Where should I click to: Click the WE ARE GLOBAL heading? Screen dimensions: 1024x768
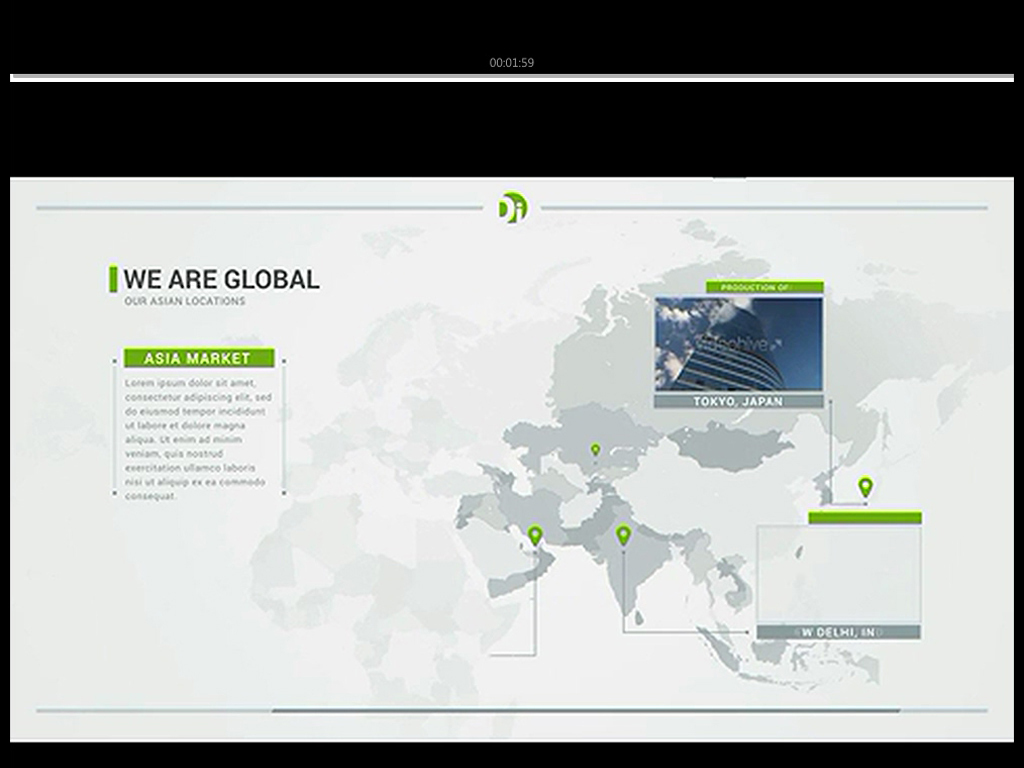[x=221, y=279]
